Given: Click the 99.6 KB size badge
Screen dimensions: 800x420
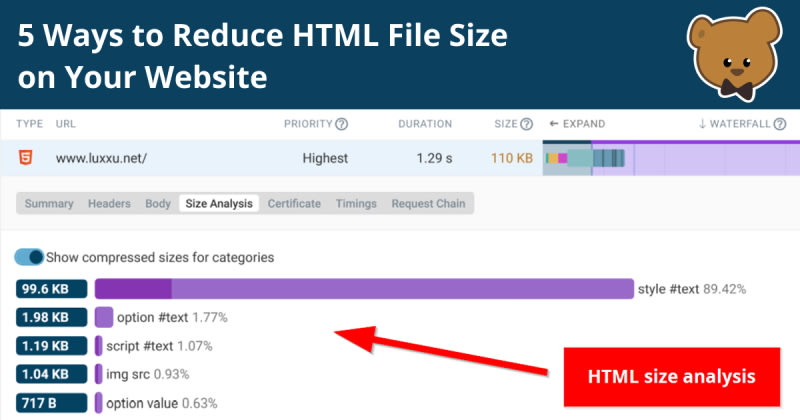Looking at the screenshot, I should (51, 289).
